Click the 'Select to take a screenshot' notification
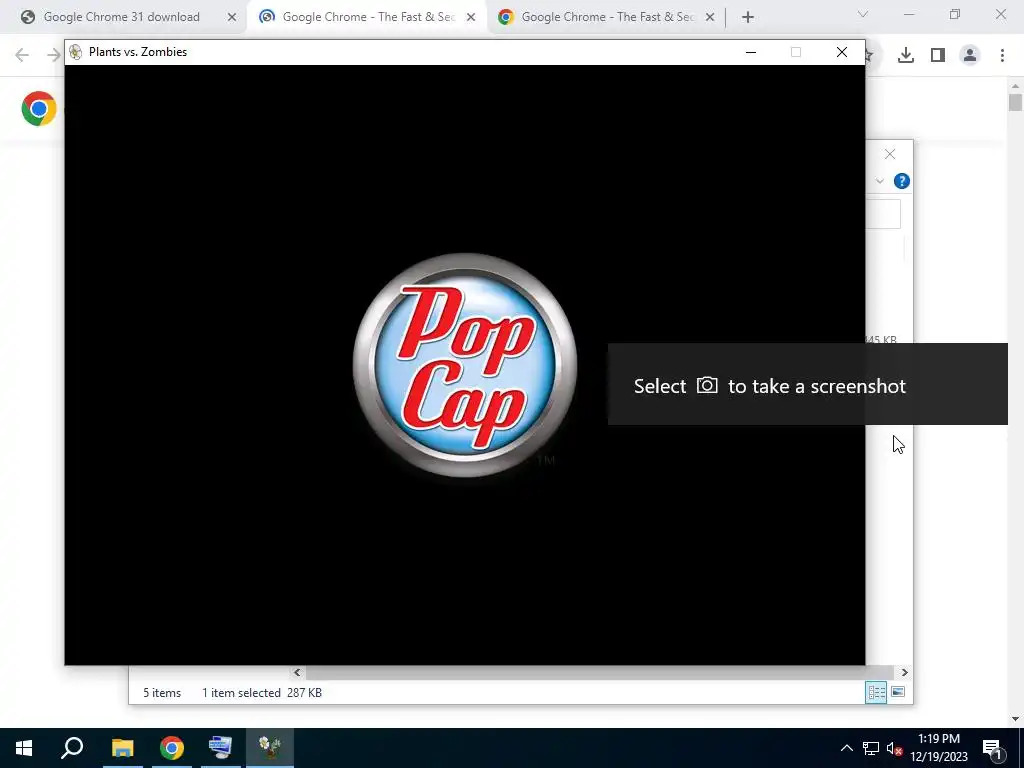Image resolution: width=1024 pixels, height=768 pixels. pos(808,384)
